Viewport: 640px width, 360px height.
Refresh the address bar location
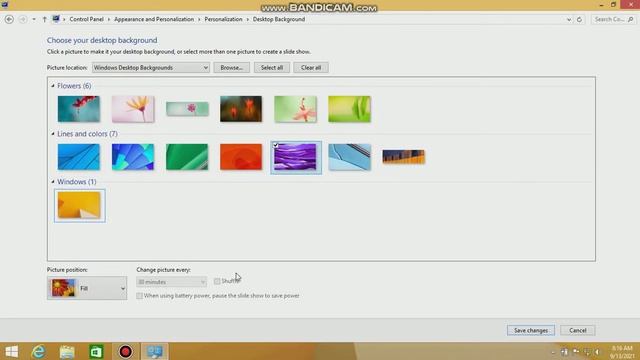click(579, 19)
